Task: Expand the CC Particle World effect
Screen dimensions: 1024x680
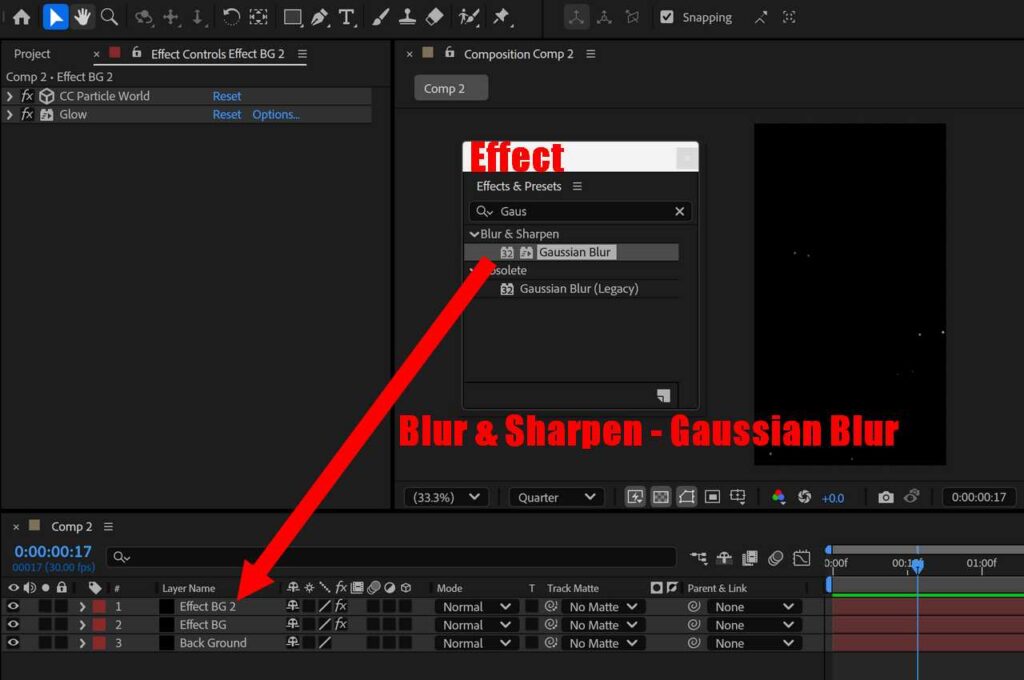Action: tap(9, 96)
